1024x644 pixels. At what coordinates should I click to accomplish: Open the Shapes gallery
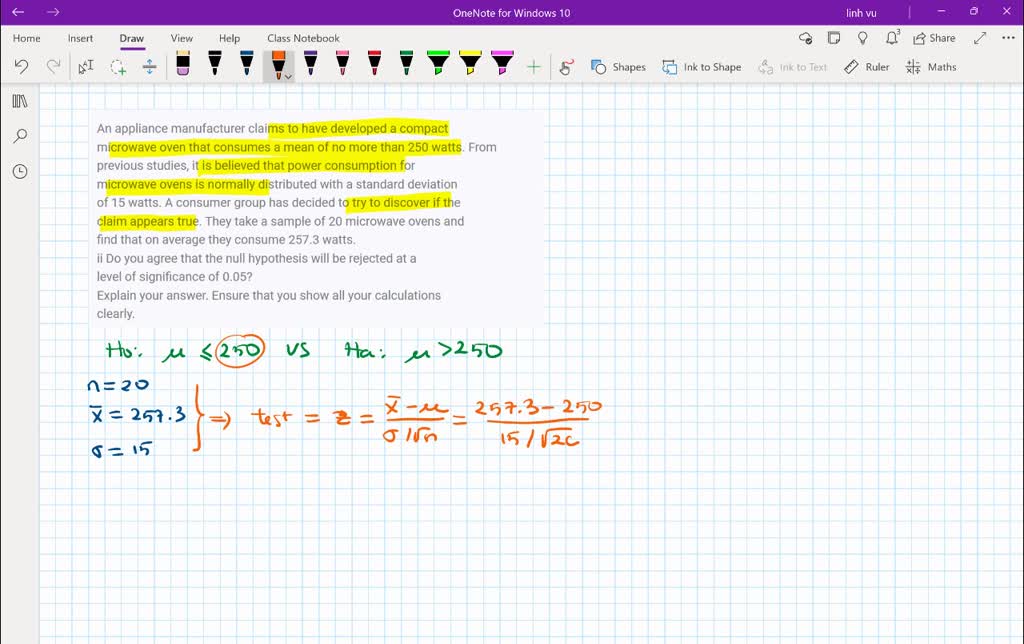click(618, 67)
